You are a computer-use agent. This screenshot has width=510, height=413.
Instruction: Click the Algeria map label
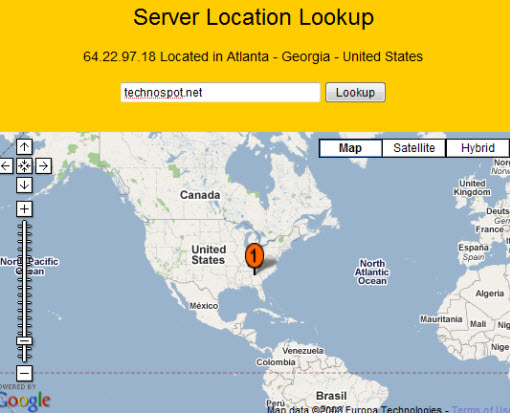coord(490,293)
